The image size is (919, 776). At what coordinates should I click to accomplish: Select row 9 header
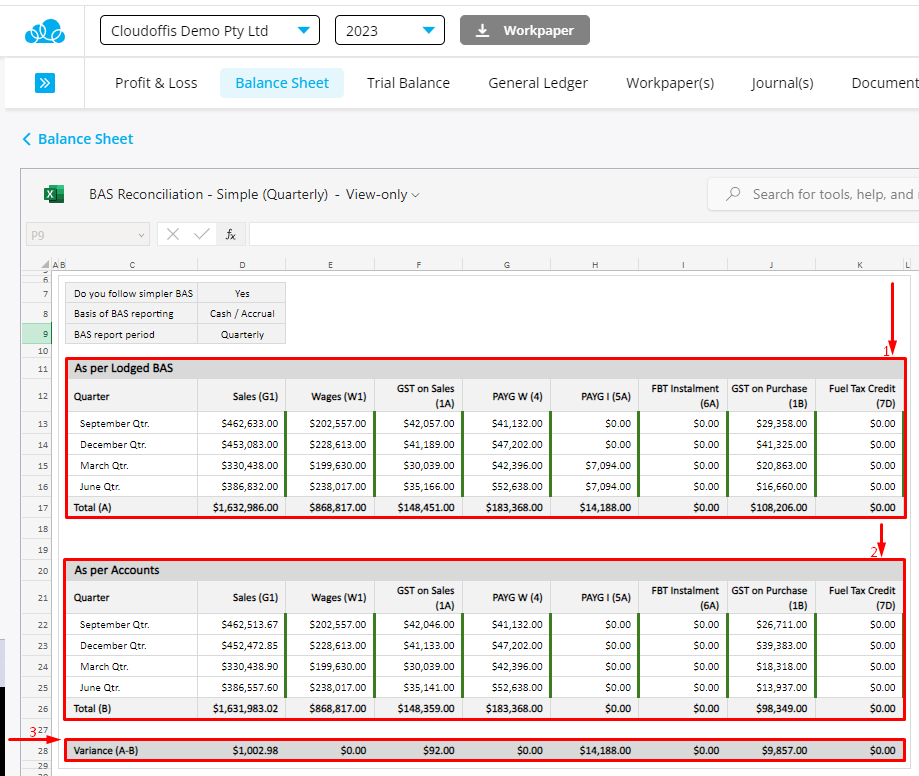click(37, 334)
